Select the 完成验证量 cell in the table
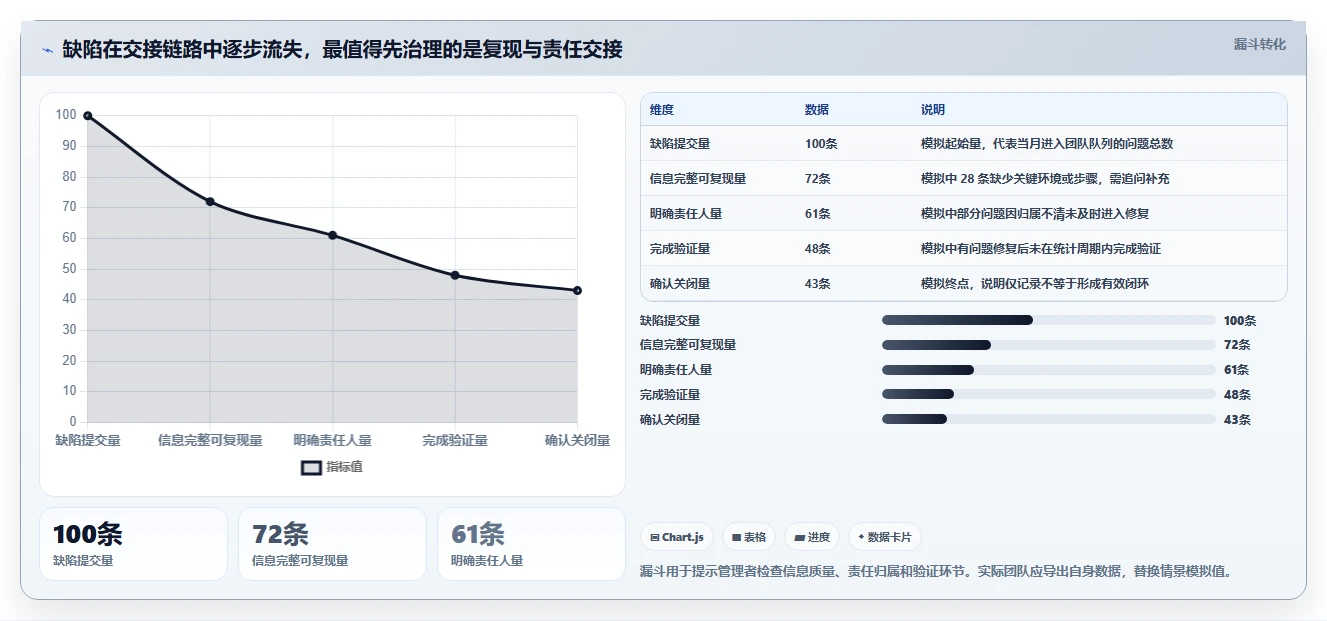The width and height of the screenshot is (1327, 621). click(x=680, y=249)
